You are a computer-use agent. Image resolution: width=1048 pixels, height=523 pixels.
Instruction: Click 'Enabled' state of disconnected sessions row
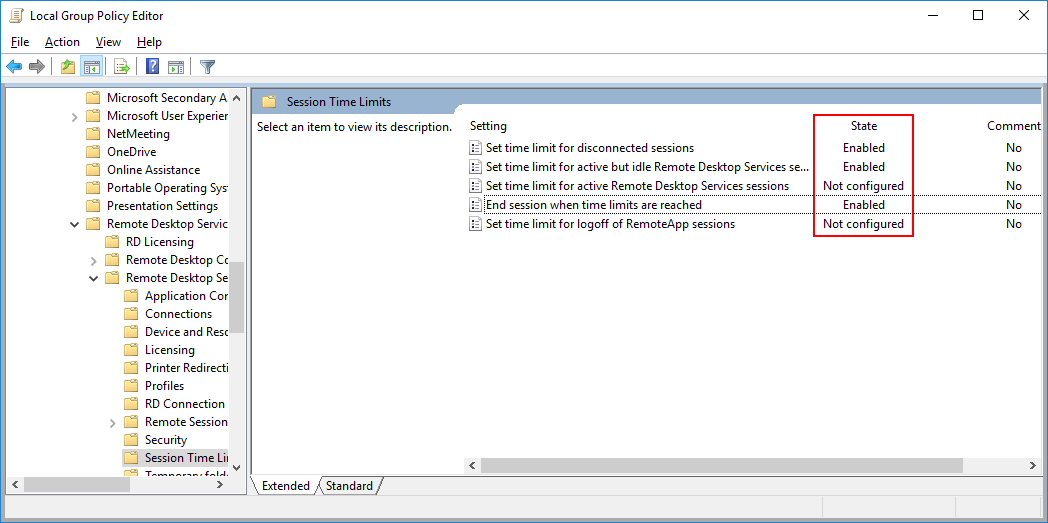pos(864,148)
